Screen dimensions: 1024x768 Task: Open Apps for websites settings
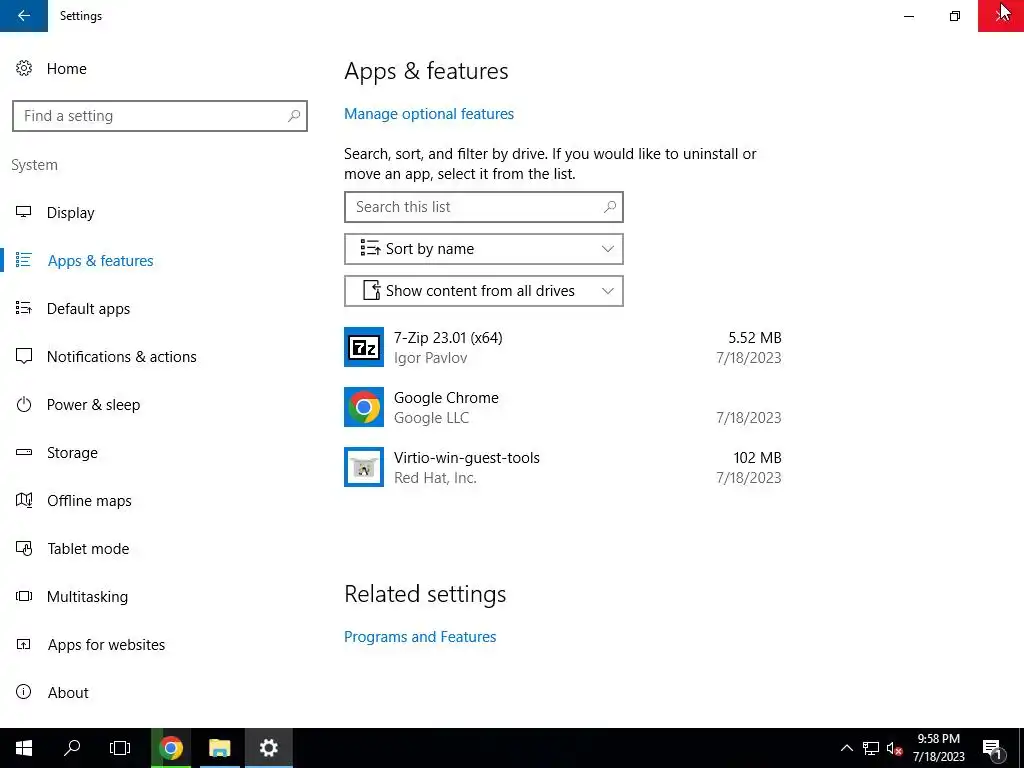pyautogui.click(x=106, y=645)
